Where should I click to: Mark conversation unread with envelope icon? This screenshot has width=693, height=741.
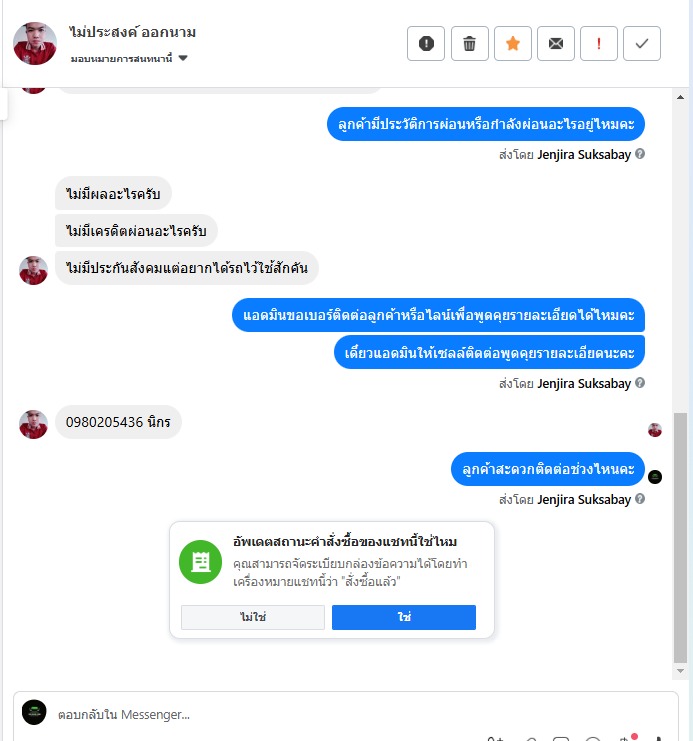click(x=555, y=43)
